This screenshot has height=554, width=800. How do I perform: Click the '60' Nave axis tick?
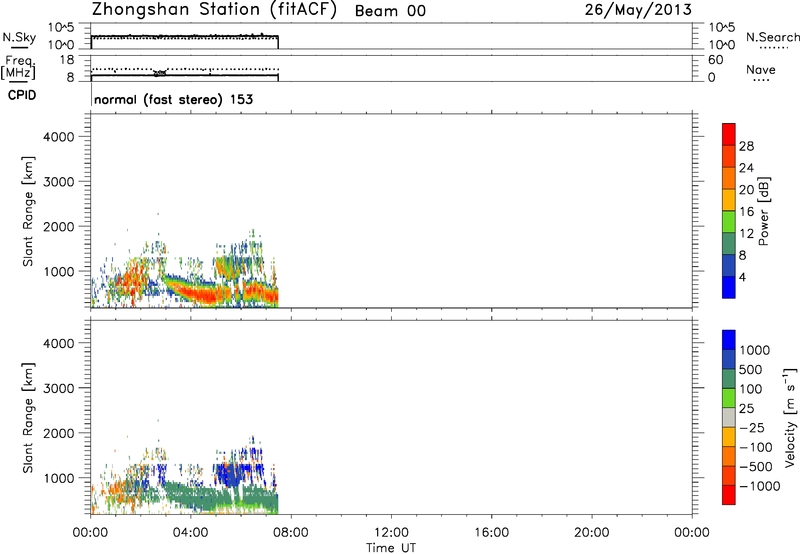(715, 60)
